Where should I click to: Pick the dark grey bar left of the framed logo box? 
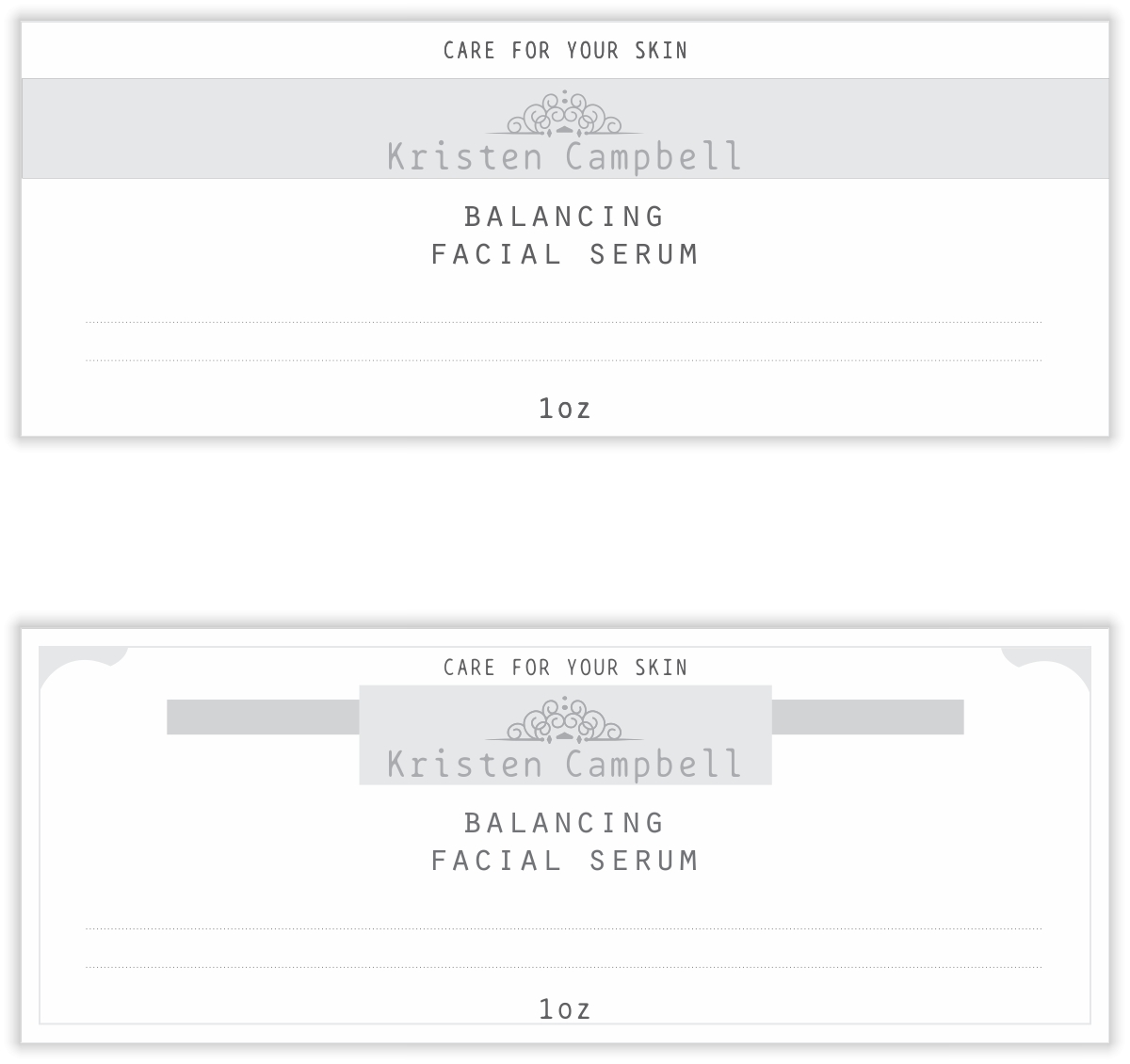coord(263,717)
